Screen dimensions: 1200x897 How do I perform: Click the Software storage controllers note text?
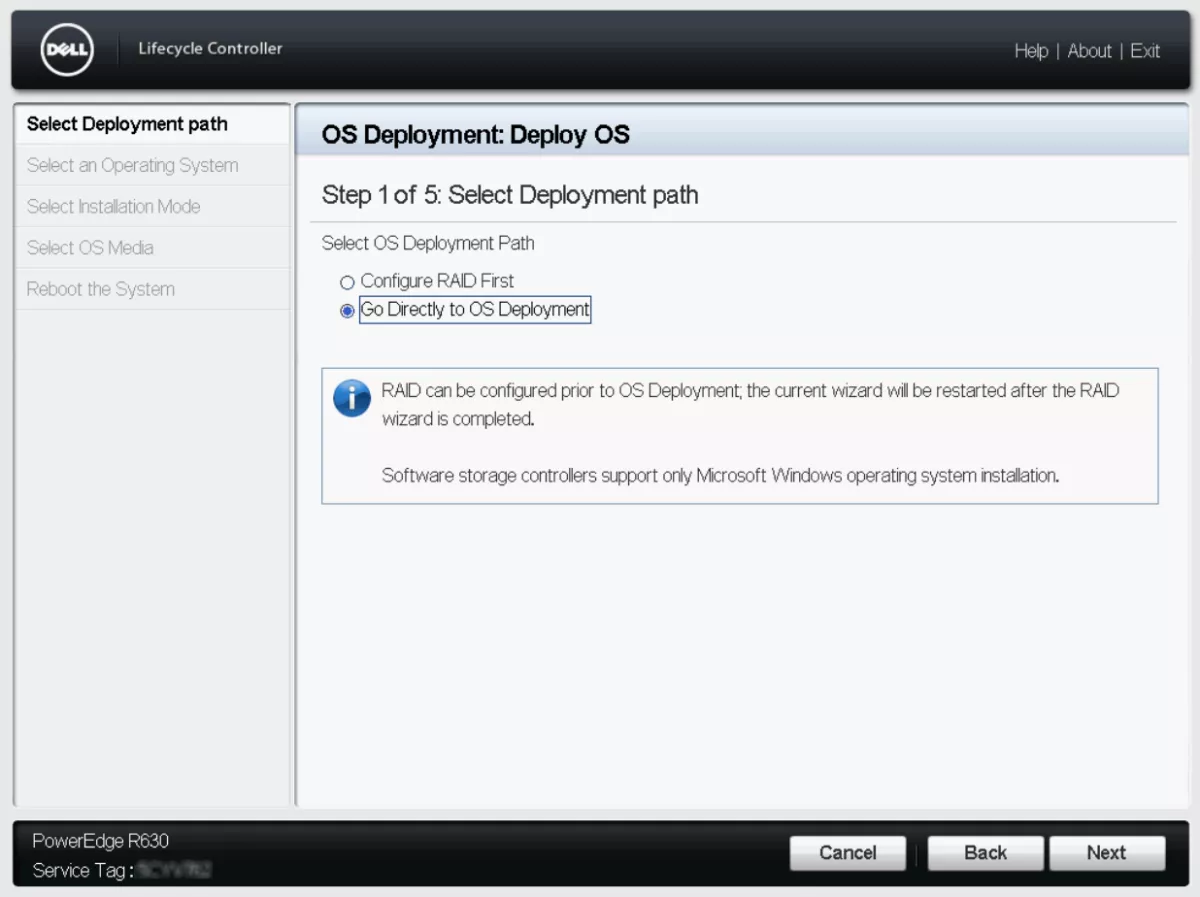click(x=720, y=476)
